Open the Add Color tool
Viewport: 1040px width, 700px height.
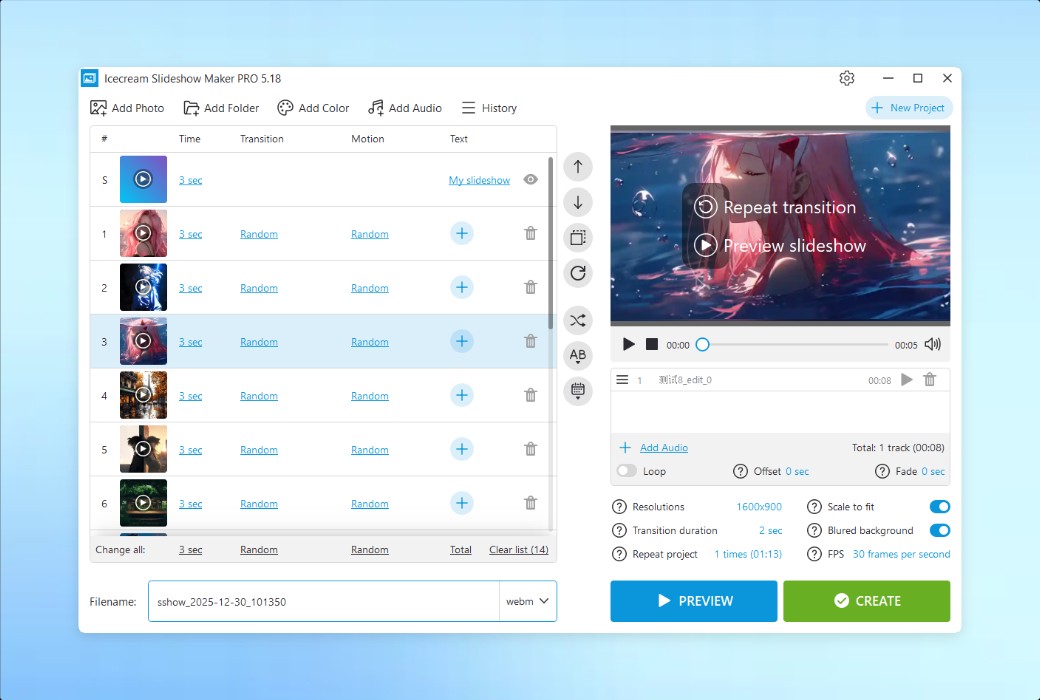click(313, 107)
